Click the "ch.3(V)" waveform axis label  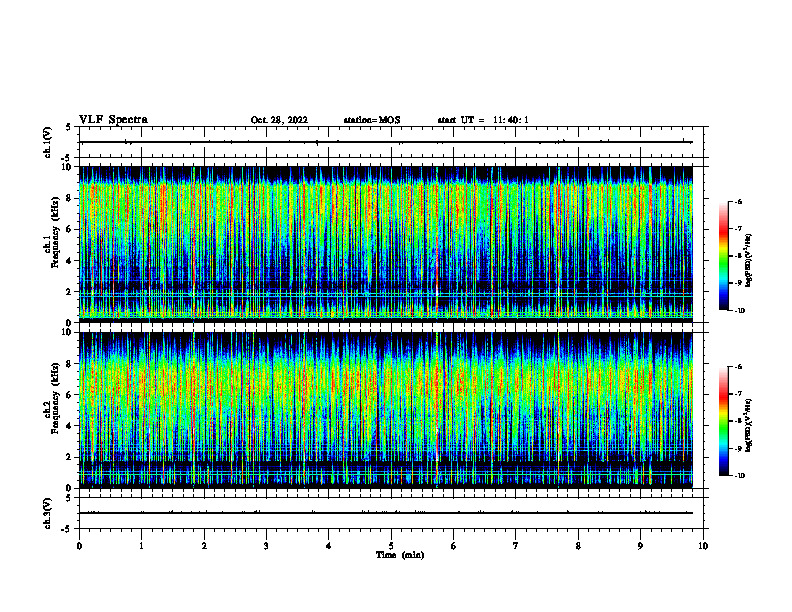pyautogui.click(x=48, y=513)
